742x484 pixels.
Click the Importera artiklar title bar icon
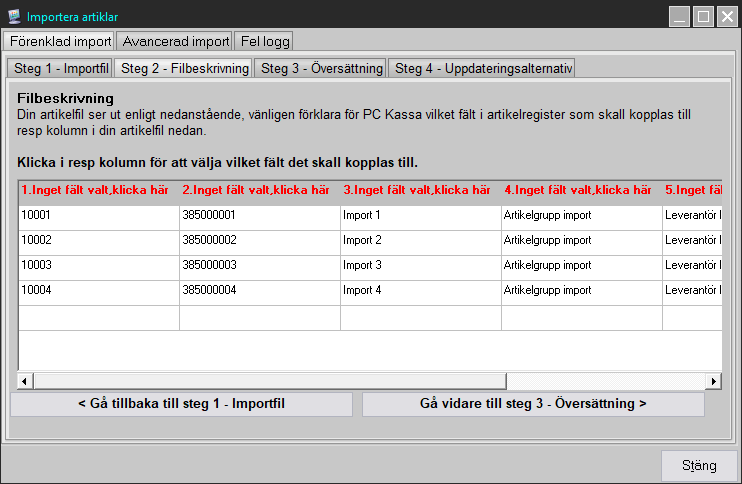click(x=14, y=16)
